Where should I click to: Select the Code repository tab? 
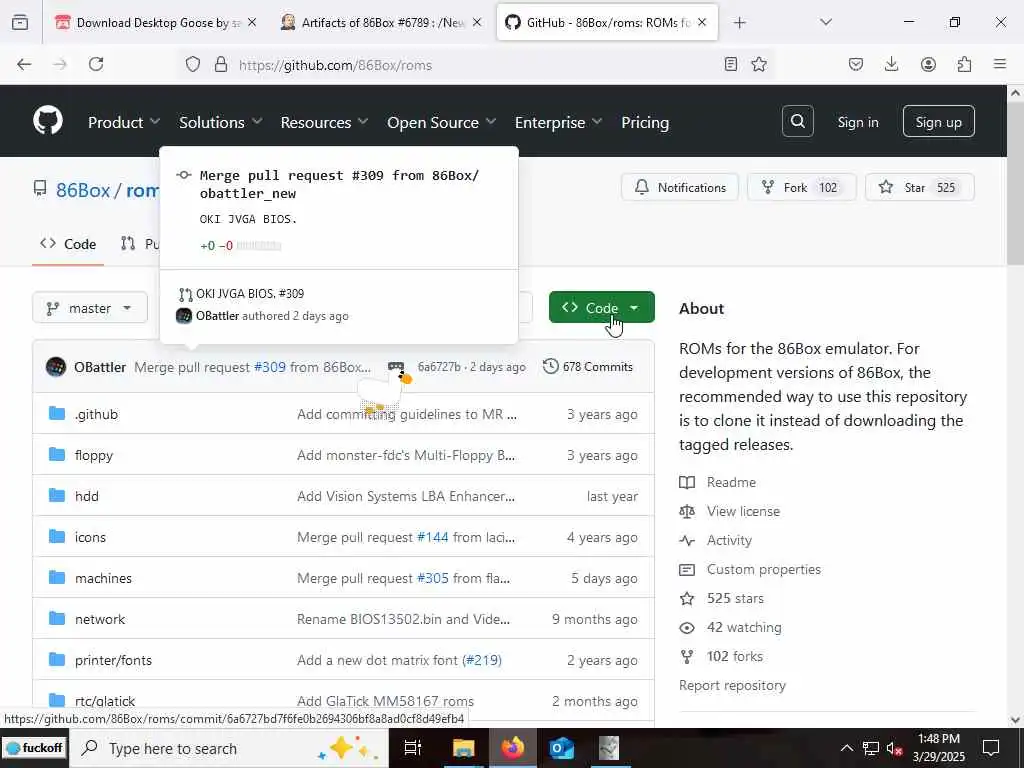coord(68,244)
